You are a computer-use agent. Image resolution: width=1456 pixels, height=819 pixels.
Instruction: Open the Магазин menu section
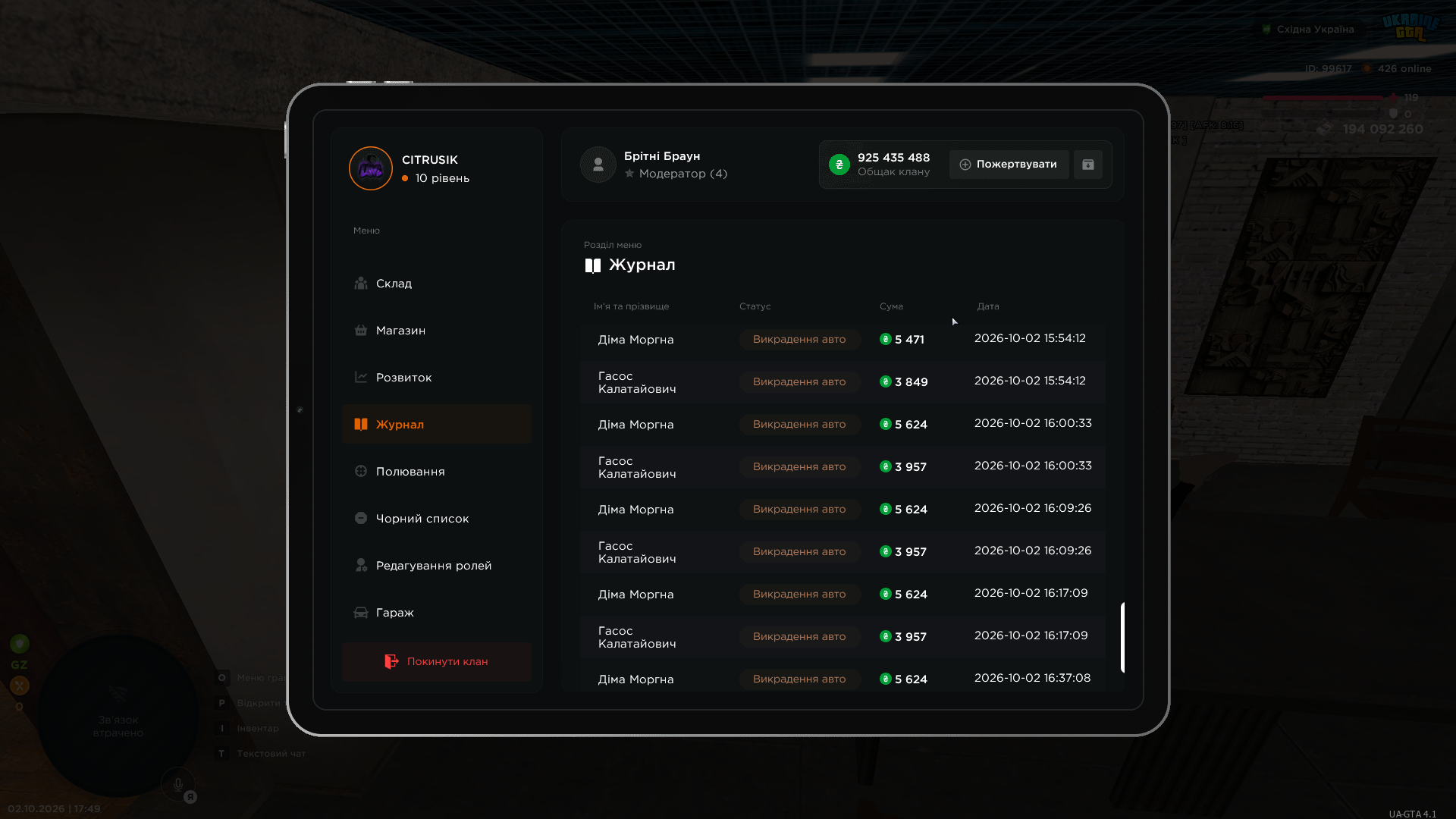(x=436, y=331)
